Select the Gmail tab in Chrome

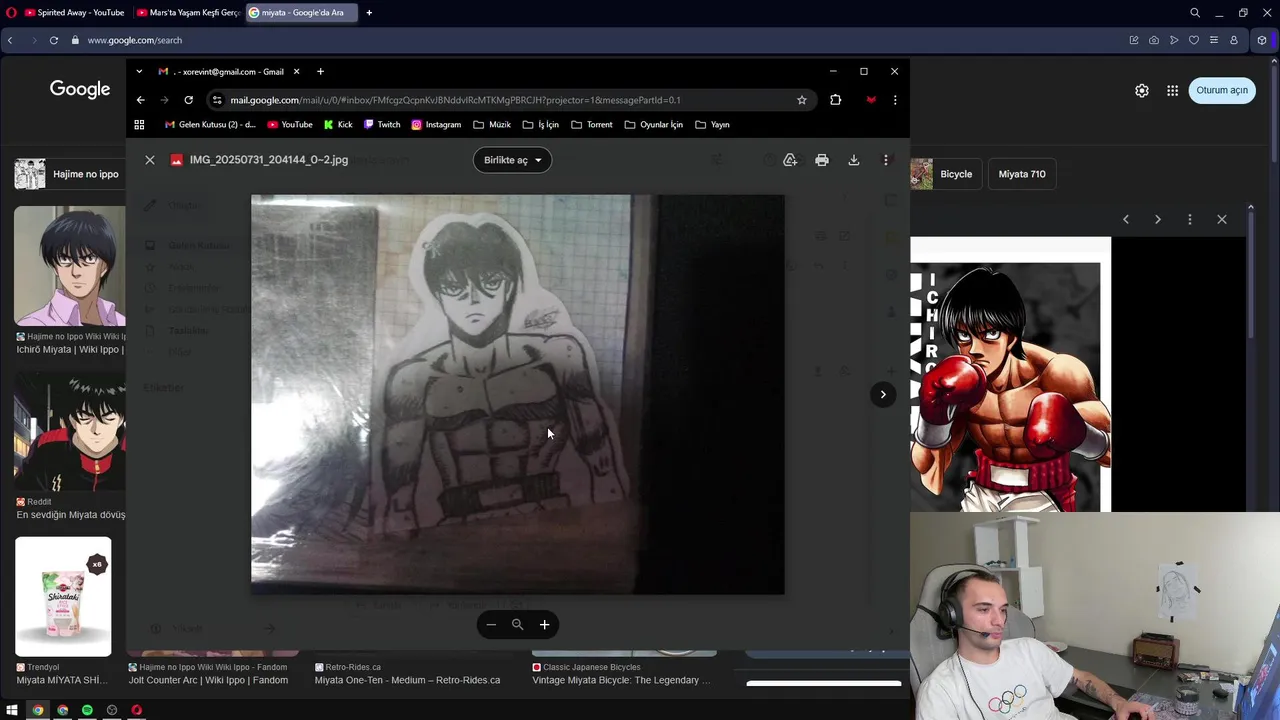tap(228, 72)
